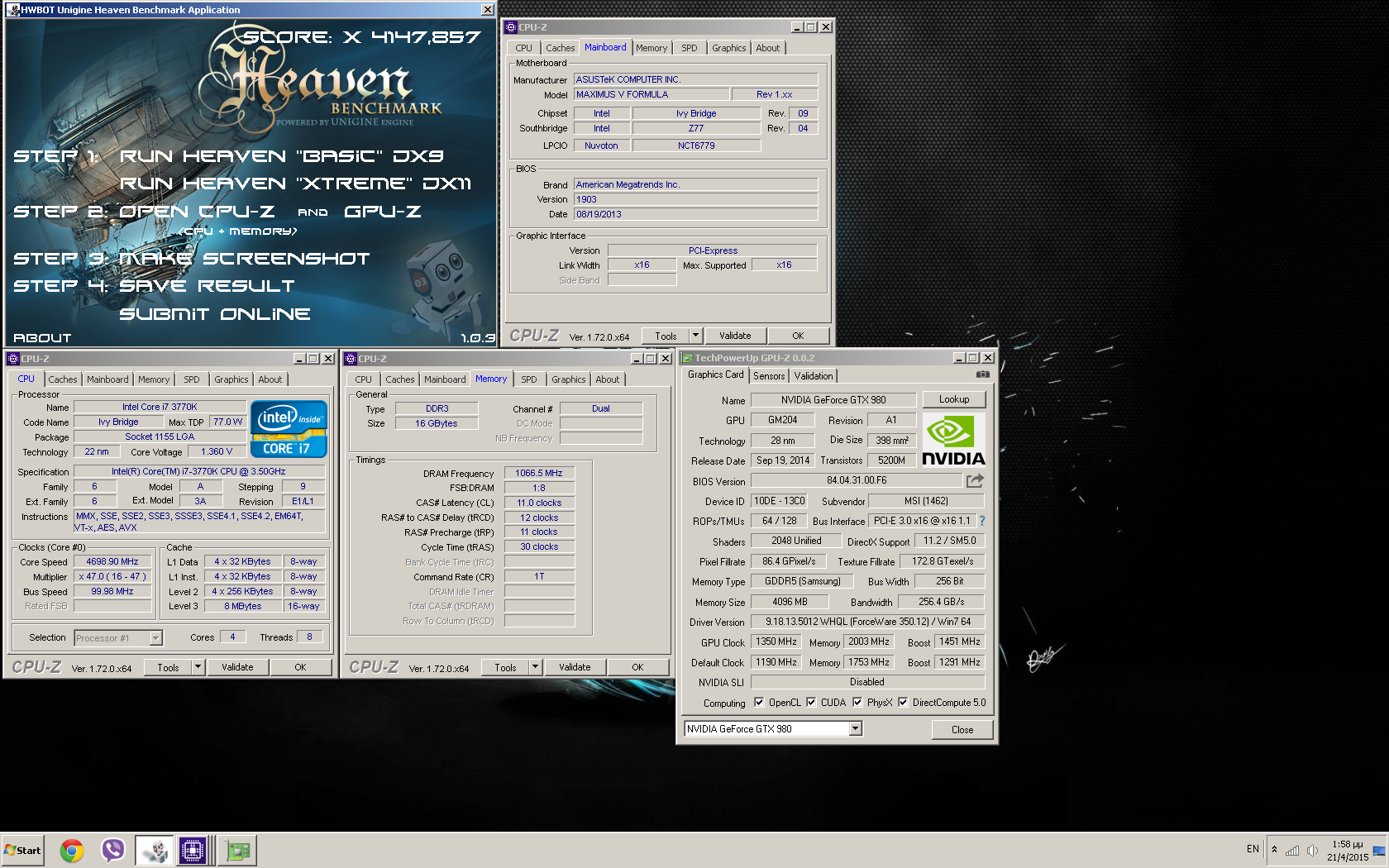Toggle the PhysX checkbox
The width and height of the screenshot is (1389, 868).
click(x=857, y=703)
